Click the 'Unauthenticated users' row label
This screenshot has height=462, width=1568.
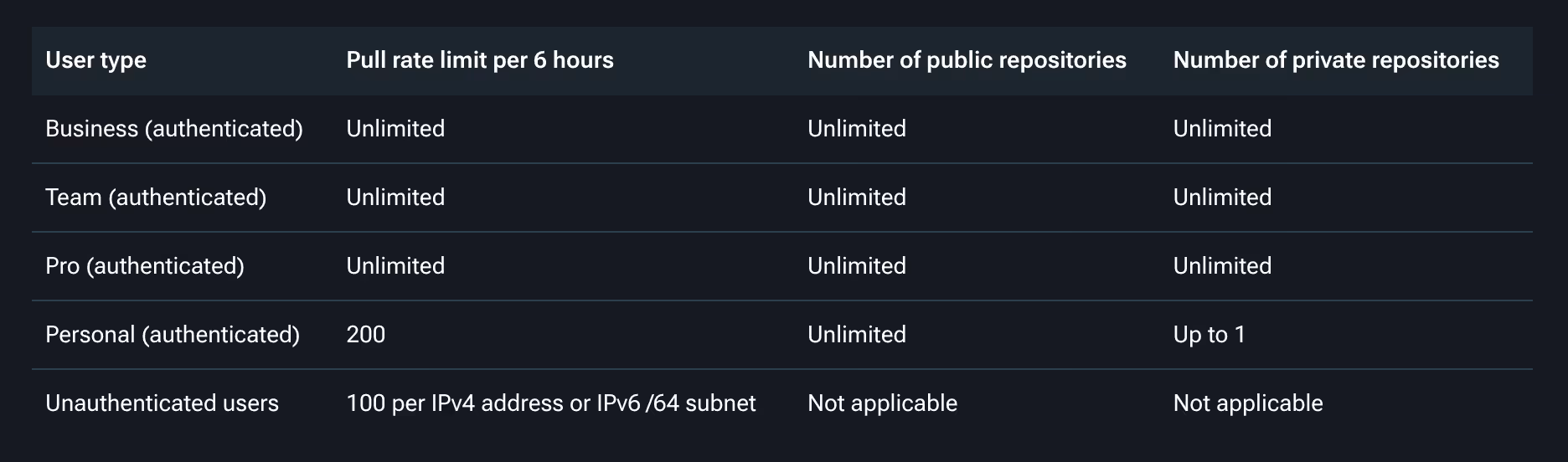pyautogui.click(x=162, y=403)
